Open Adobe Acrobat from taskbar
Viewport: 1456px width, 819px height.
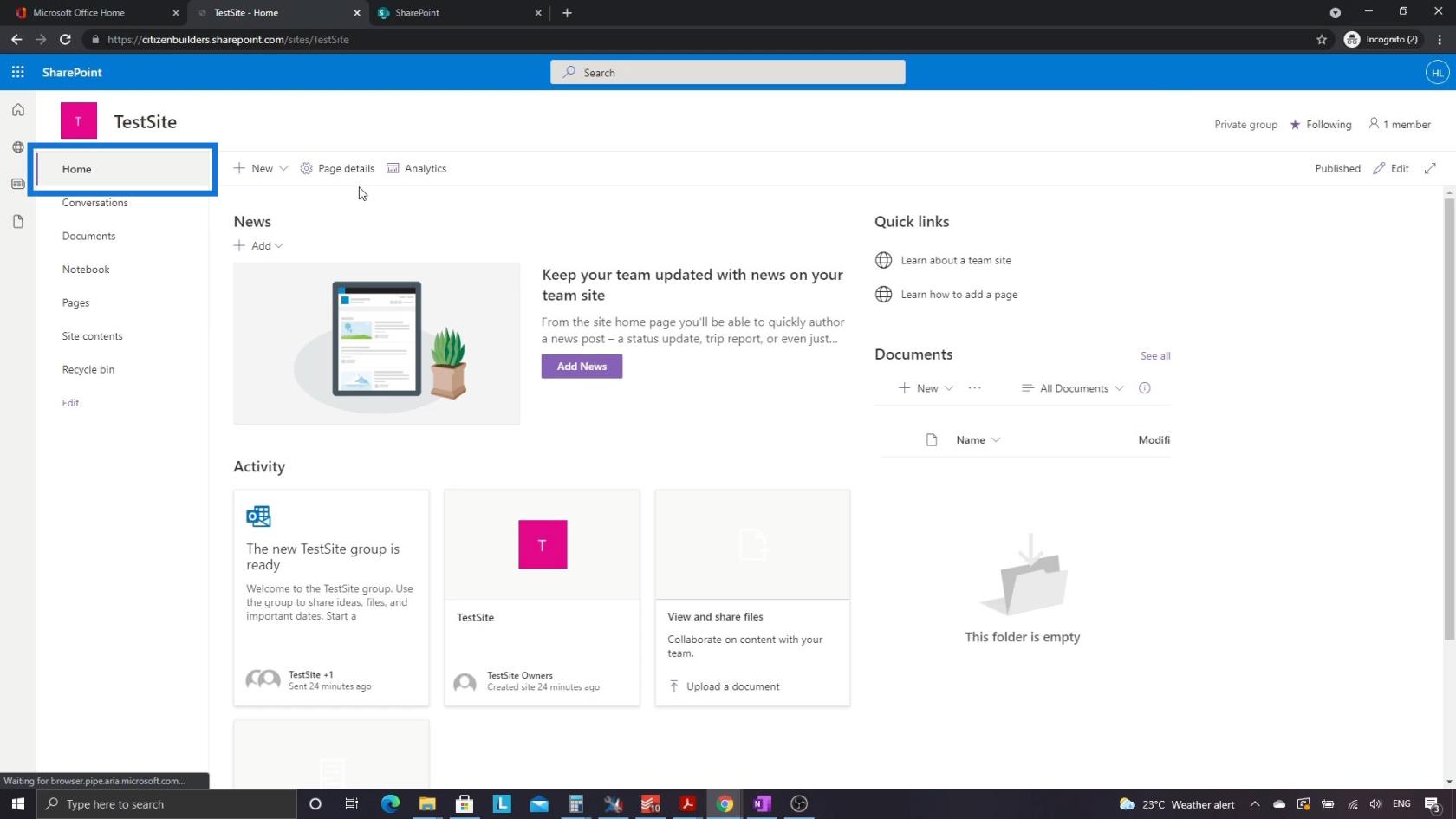tap(687, 804)
